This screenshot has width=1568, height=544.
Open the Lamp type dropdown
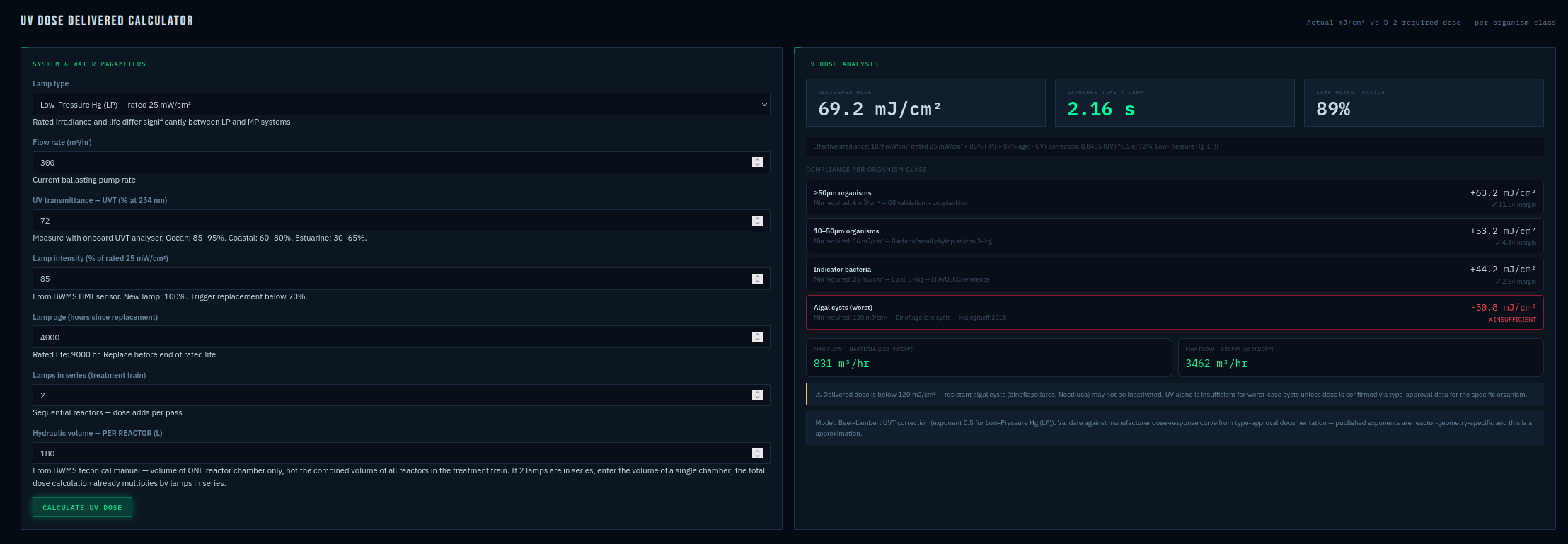(401, 104)
